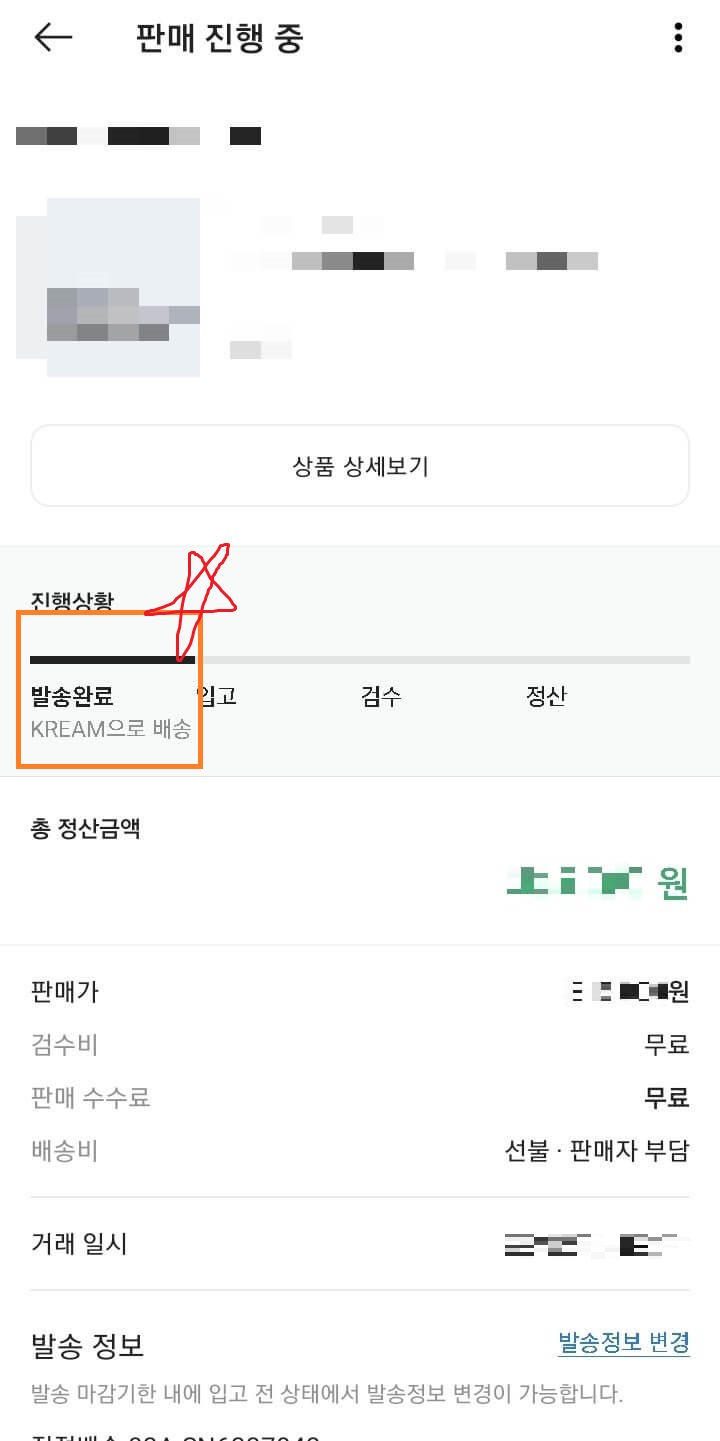Tap the progress bar under 진행상황

[360, 659]
